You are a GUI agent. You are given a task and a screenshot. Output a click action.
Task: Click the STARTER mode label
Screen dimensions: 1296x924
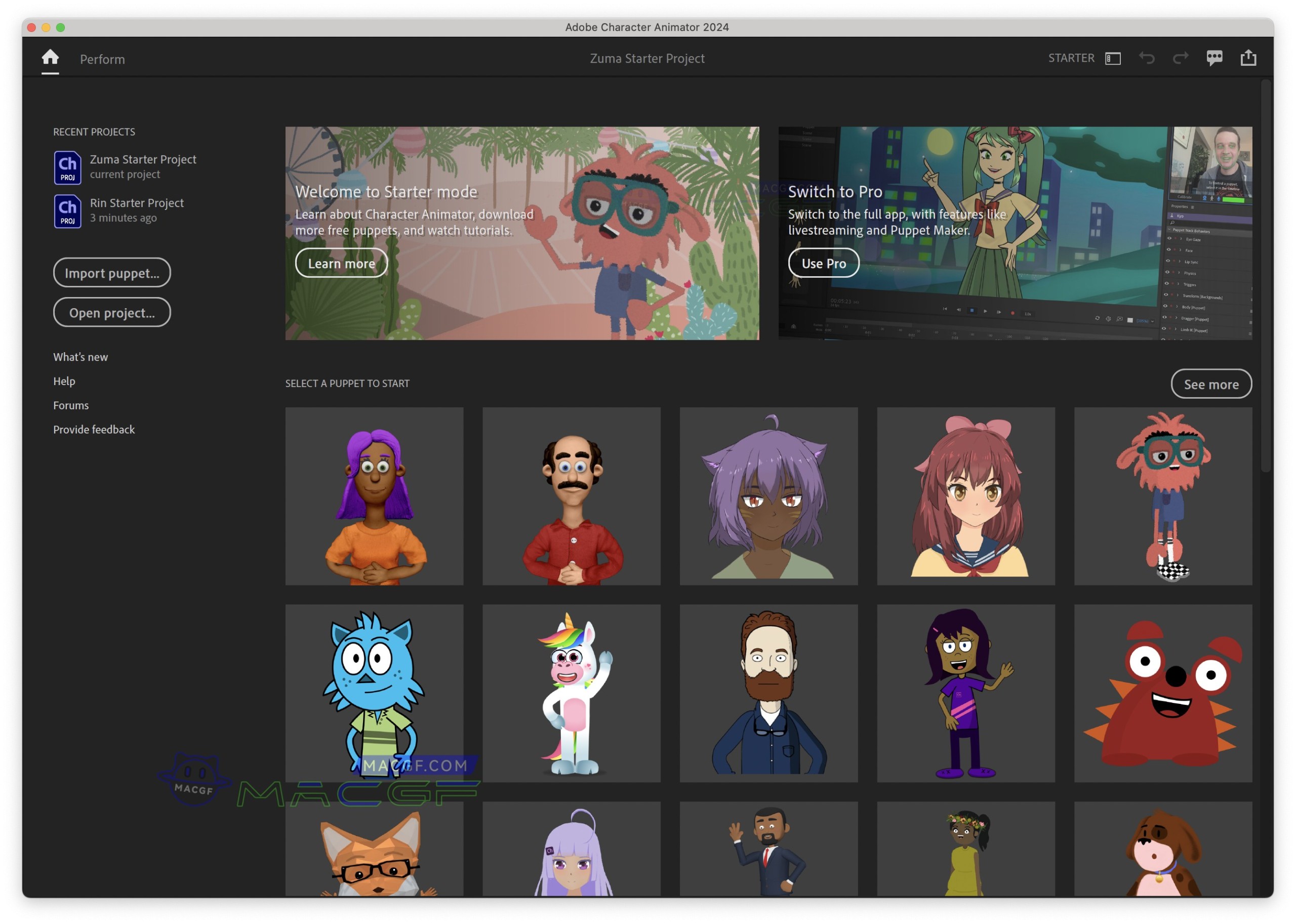(x=1071, y=58)
